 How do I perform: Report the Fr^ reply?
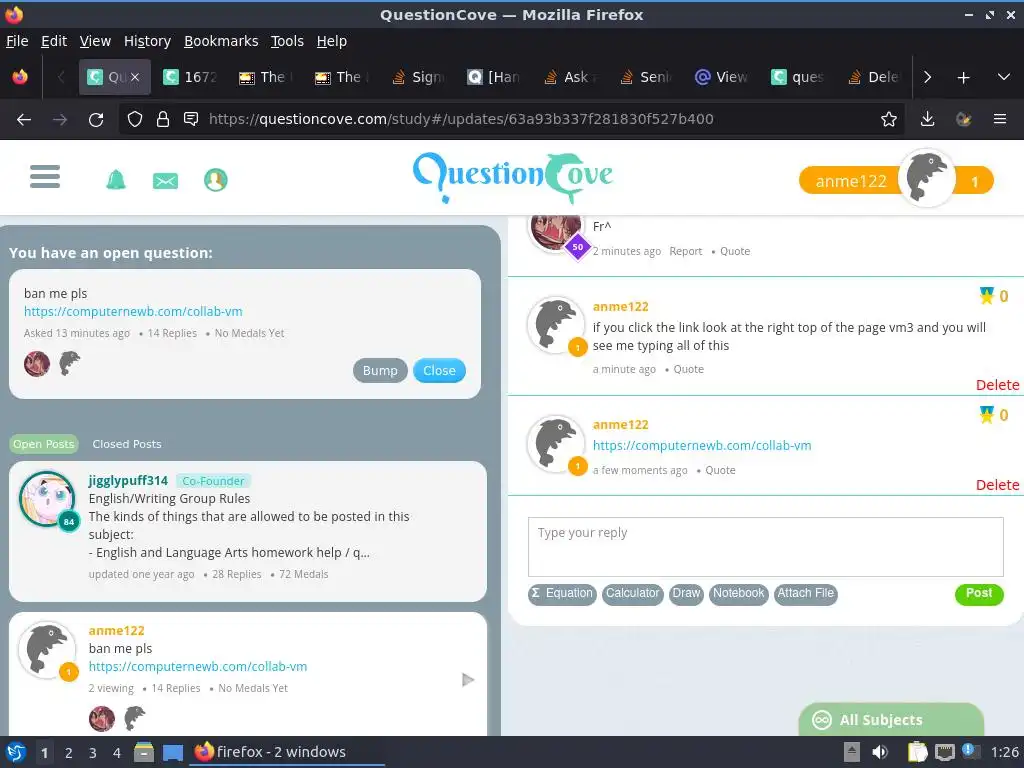pos(685,251)
